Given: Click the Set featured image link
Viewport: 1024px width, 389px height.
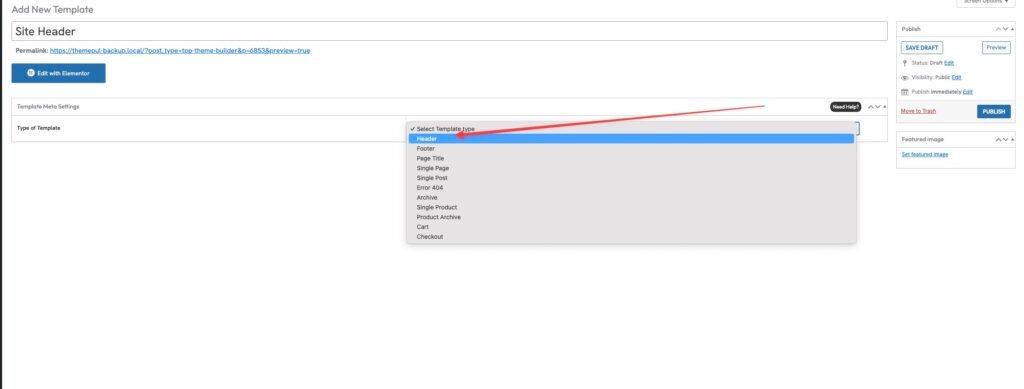Looking at the screenshot, I should (924, 154).
